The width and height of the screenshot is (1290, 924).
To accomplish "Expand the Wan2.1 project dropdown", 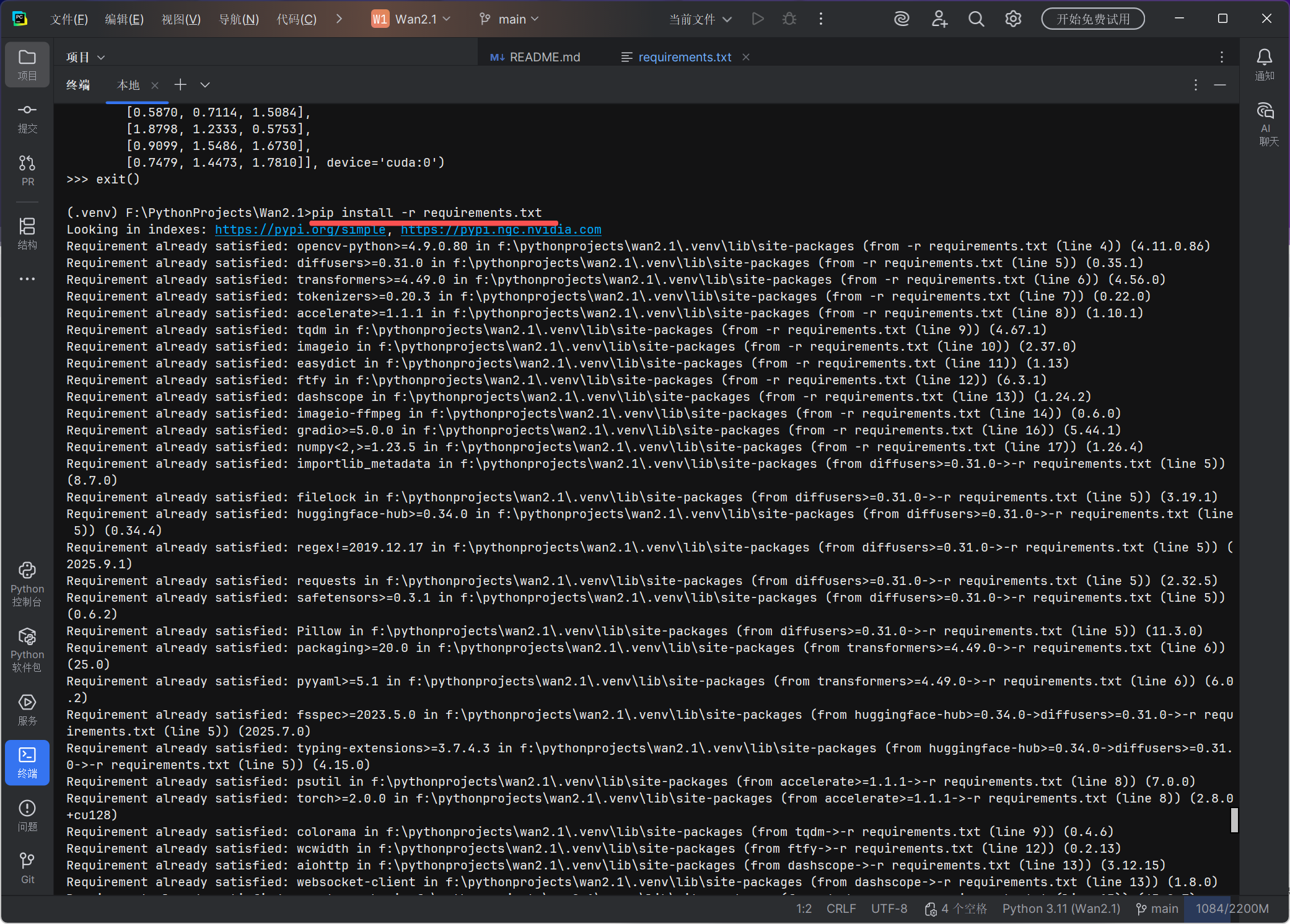I will (411, 19).
